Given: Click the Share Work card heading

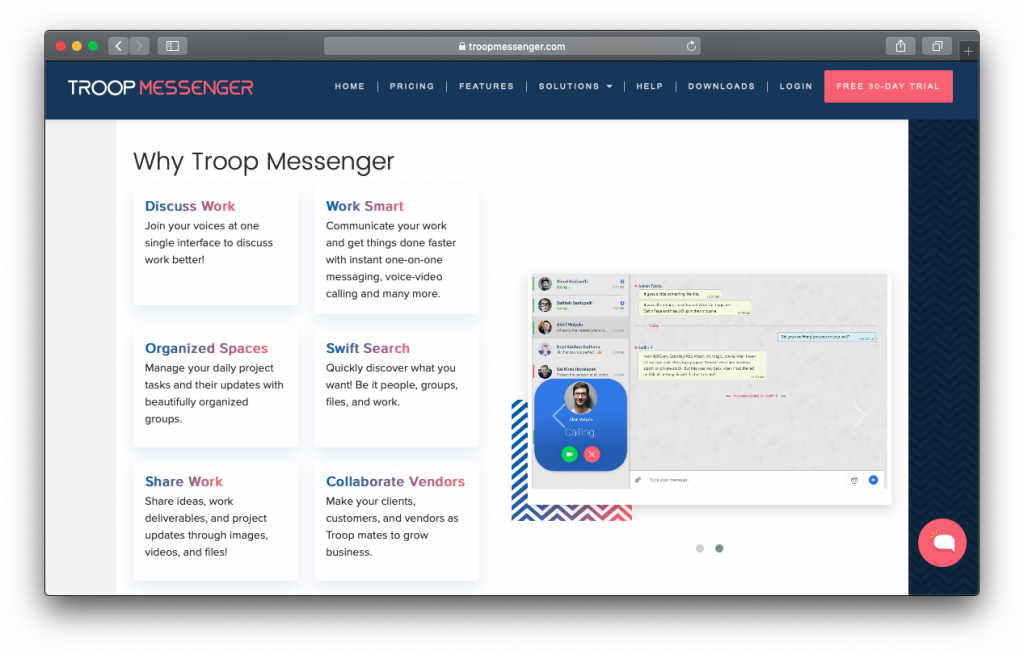Looking at the screenshot, I should tap(184, 482).
